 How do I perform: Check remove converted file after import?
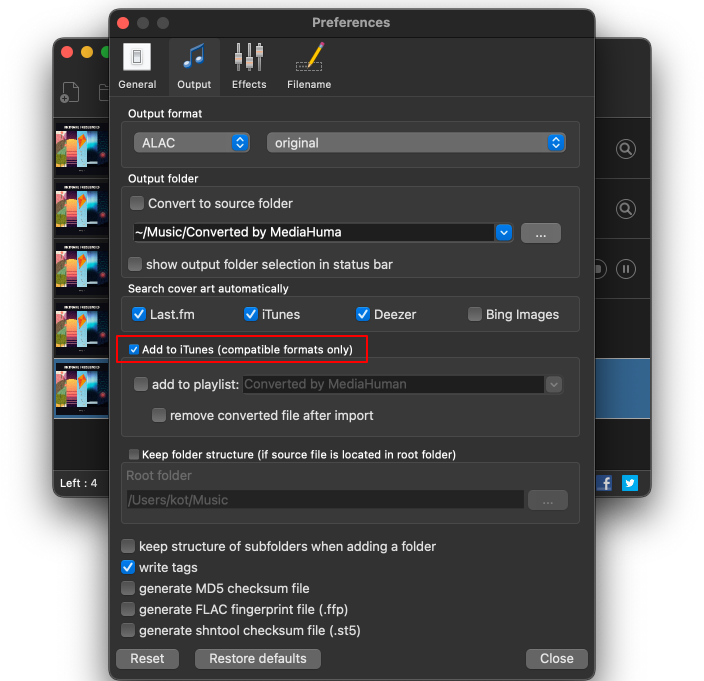[158, 415]
